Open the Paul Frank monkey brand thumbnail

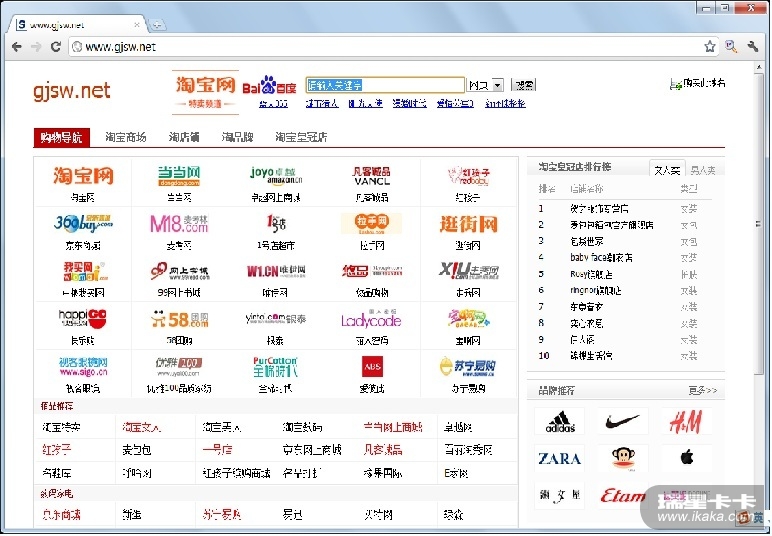click(623, 458)
